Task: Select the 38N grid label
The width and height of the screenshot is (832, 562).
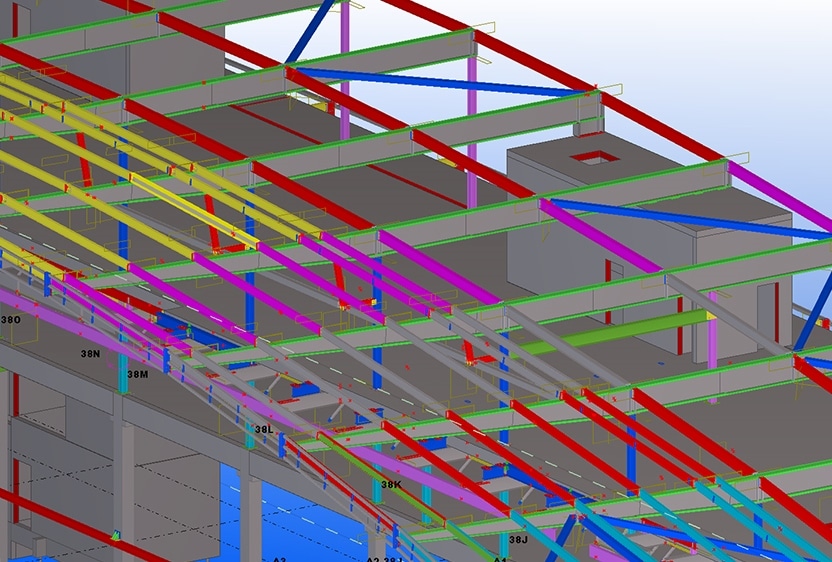Action: coord(90,354)
